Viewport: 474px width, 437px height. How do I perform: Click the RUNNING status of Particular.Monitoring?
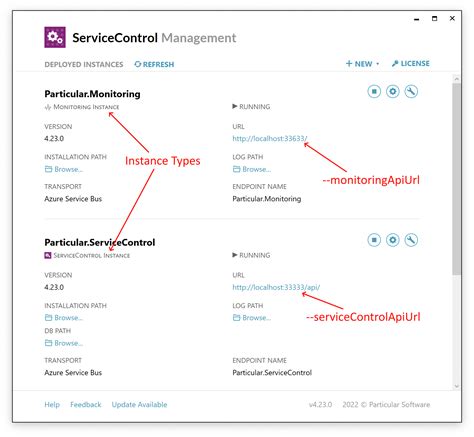point(251,107)
